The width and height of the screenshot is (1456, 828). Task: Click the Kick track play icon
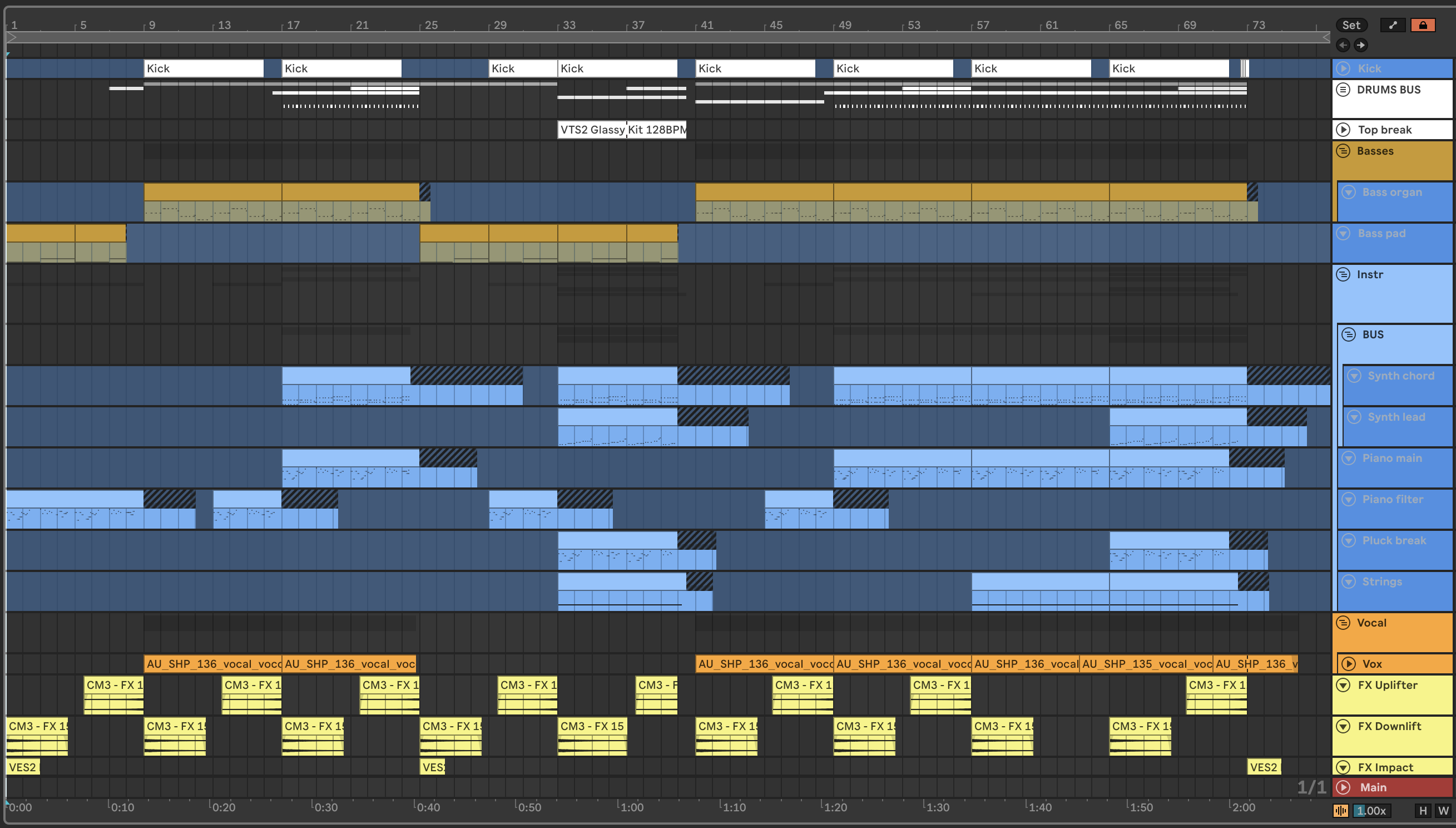[1343, 68]
